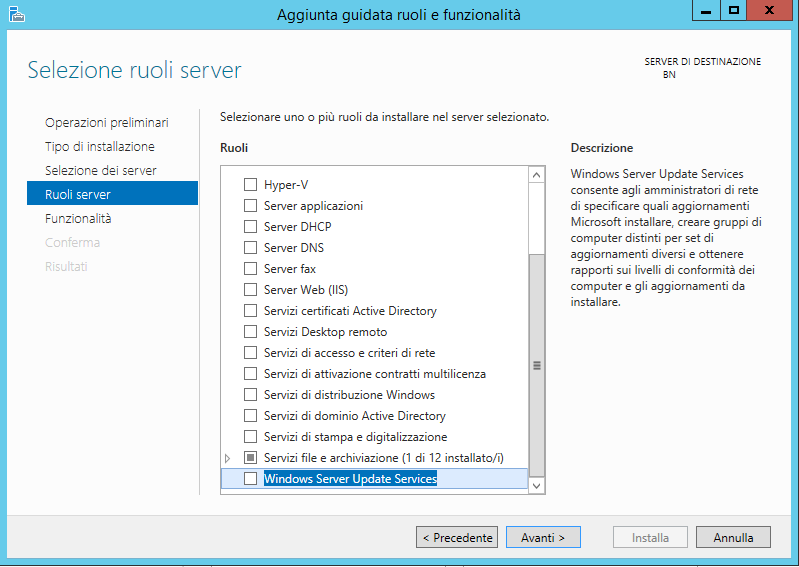Maximize the wizard window
This screenshot has width=799, height=567.
734,11
